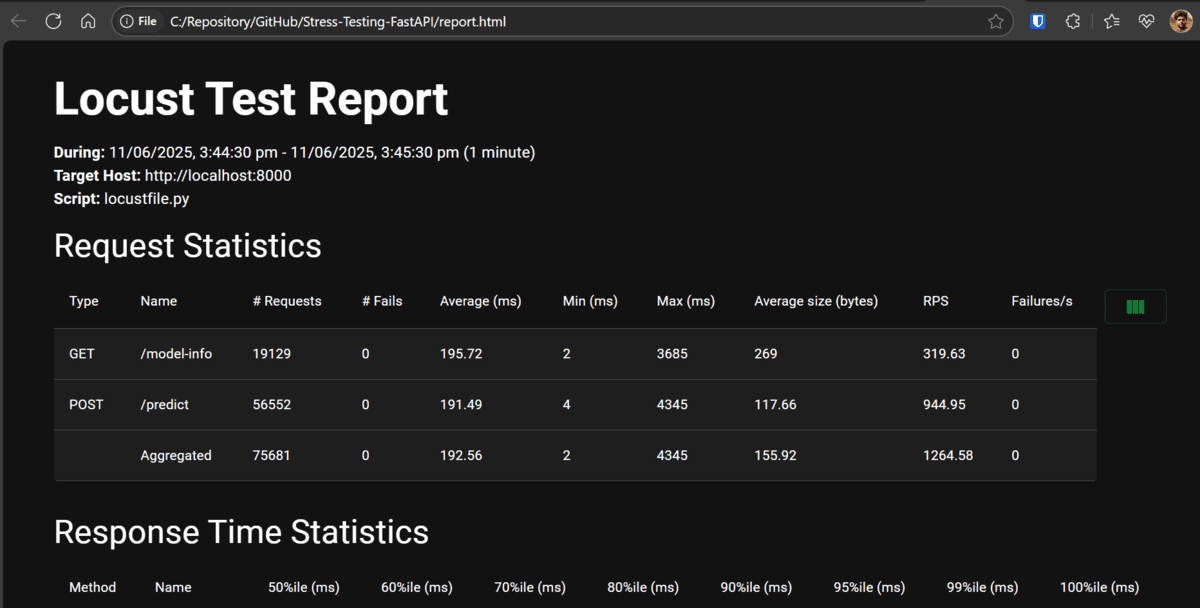Sort by the Max (ms) header
The width and height of the screenshot is (1200, 608).
point(686,301)
